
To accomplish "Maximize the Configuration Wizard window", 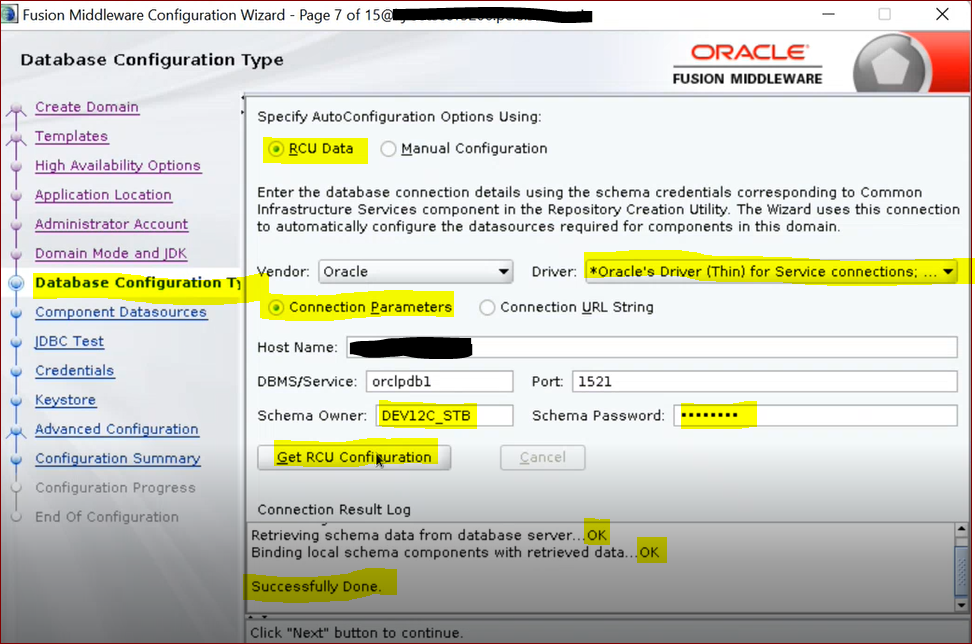I will pyautogui.click(x=884, y=14).
